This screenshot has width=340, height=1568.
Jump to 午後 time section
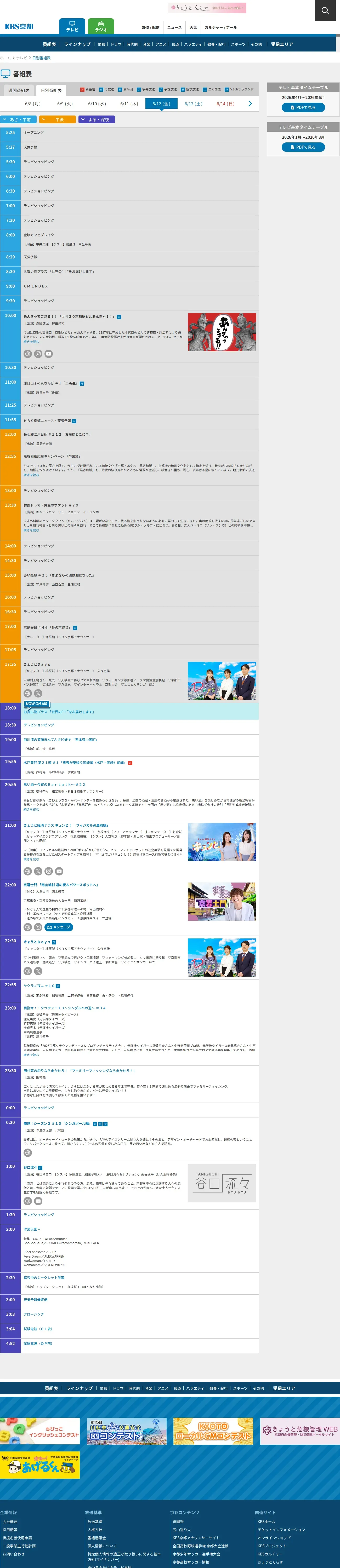[x=57, y=119]
